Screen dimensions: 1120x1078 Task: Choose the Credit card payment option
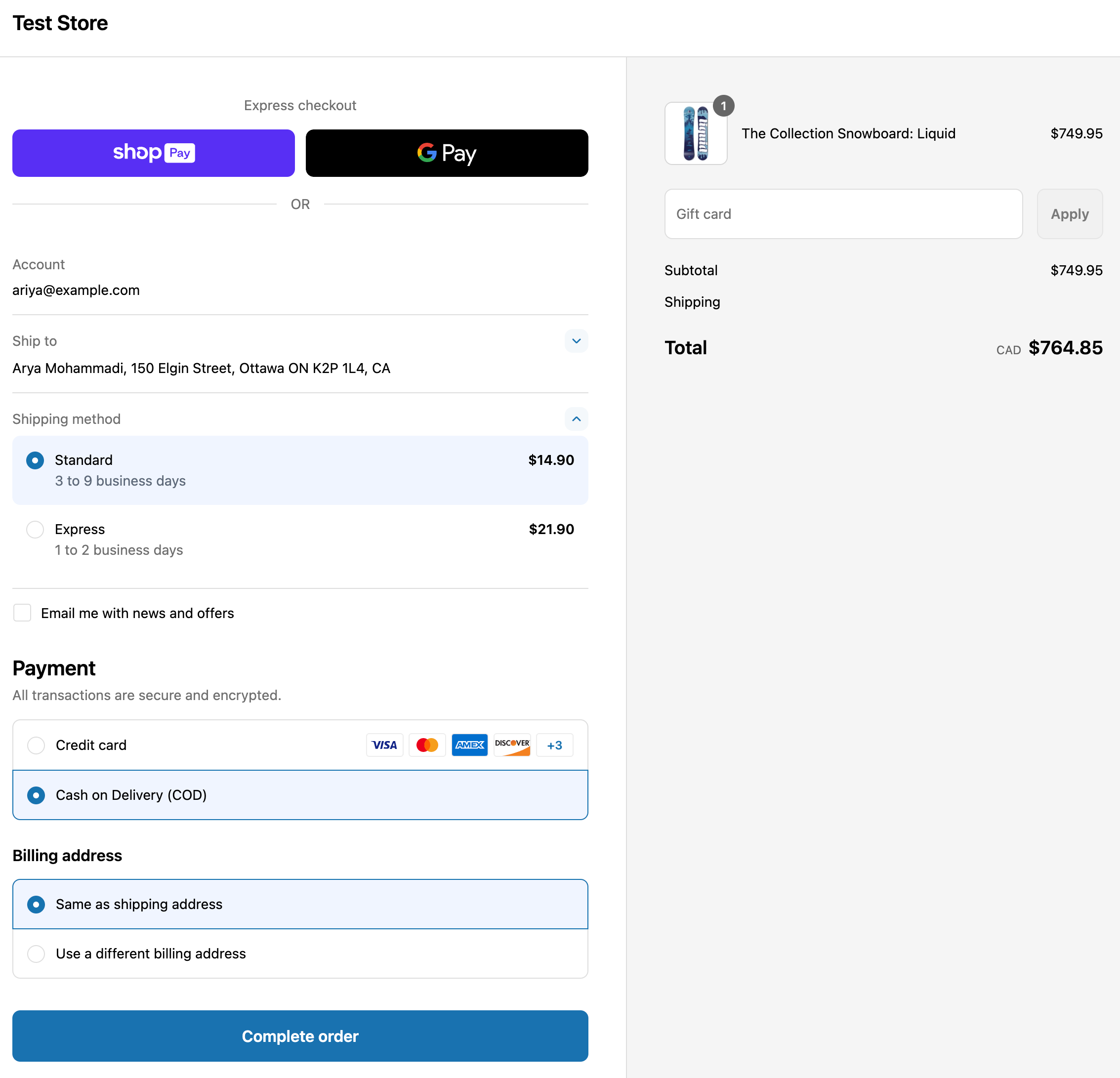tap(36, 745)
